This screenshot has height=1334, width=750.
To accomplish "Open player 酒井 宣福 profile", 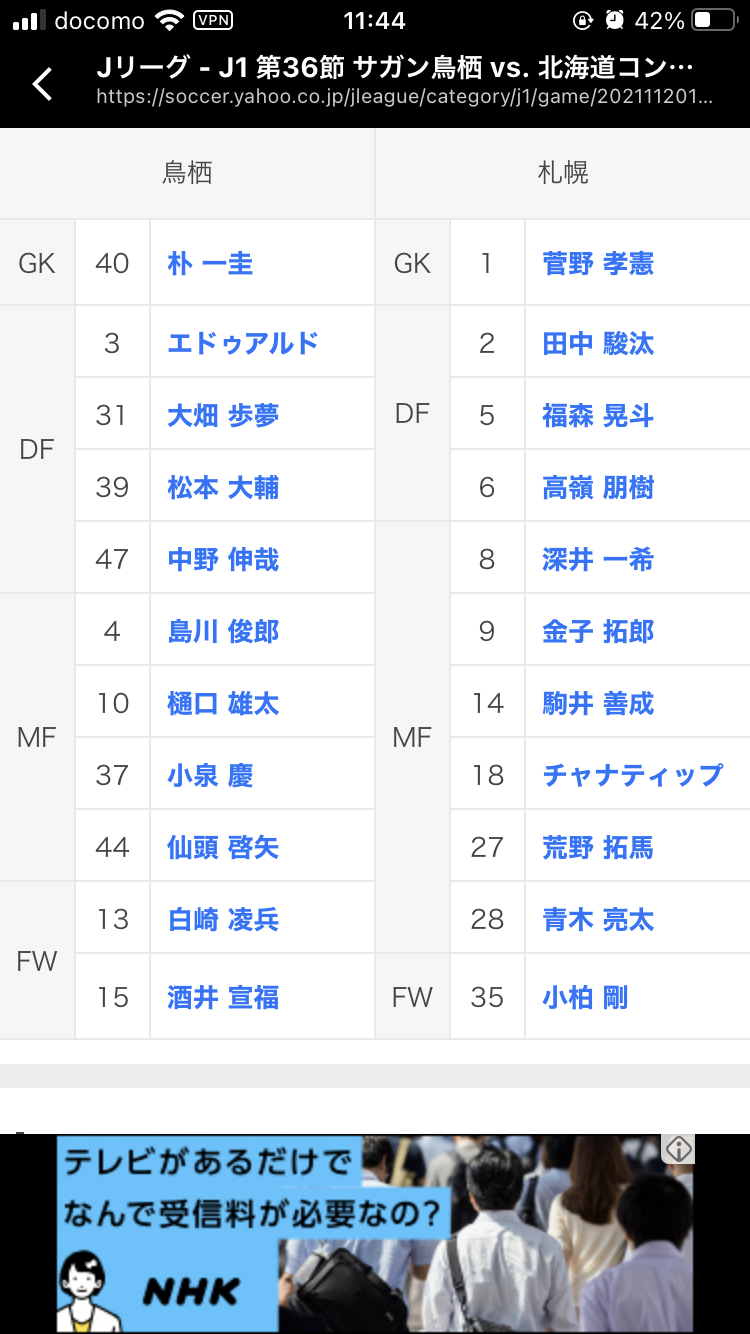I will pos(223,997).
